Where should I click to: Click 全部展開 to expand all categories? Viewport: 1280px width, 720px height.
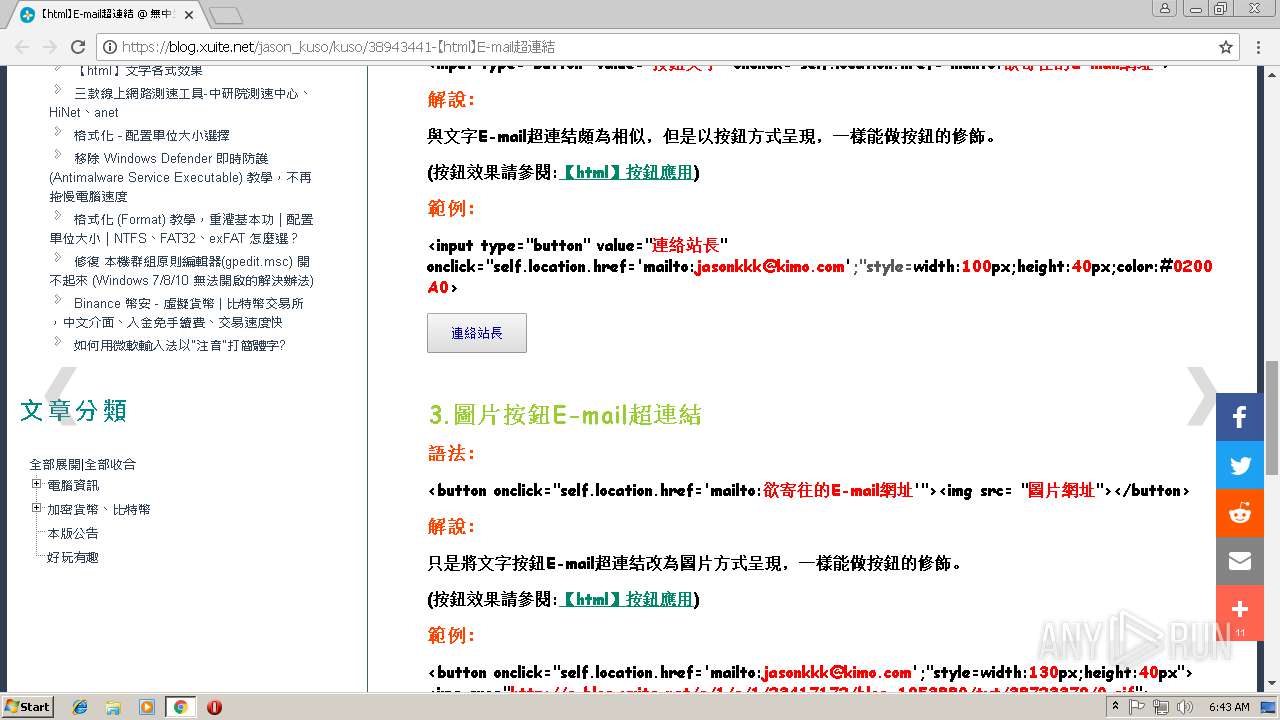pyautogui.click(x=55, y=464)
